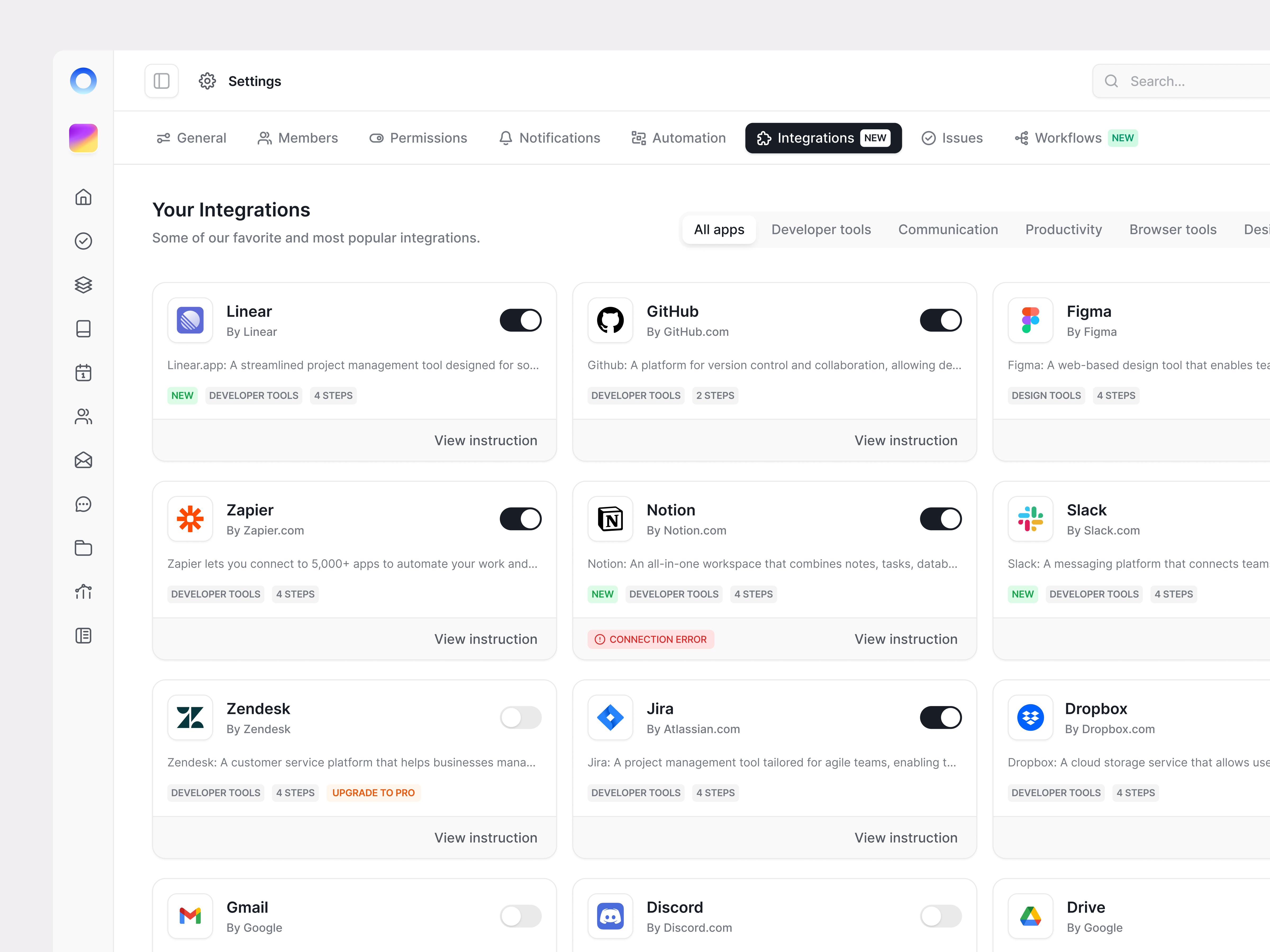Click the Slack logo

pyautogui.click(x=1031, y=519)
